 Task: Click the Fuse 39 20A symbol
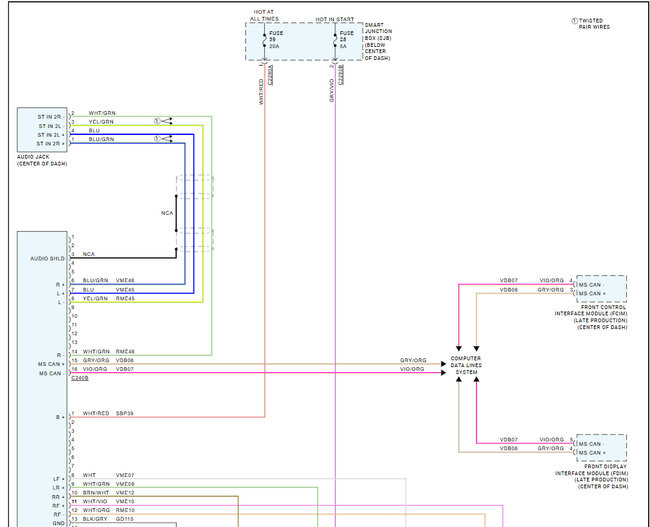point(266,44)
